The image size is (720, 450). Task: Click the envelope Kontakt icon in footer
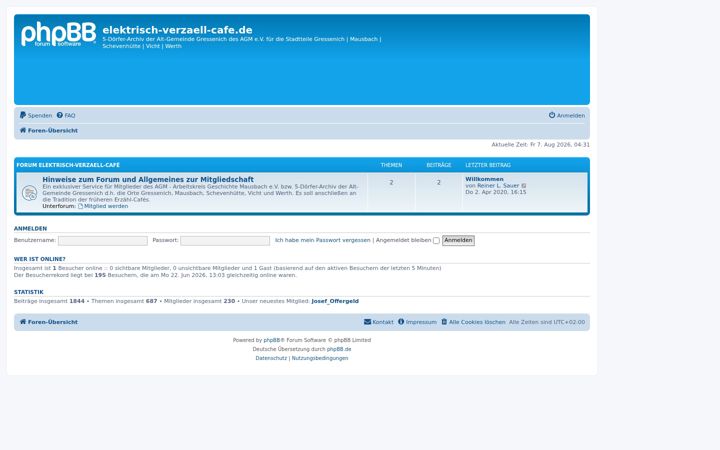pos(367,322)
